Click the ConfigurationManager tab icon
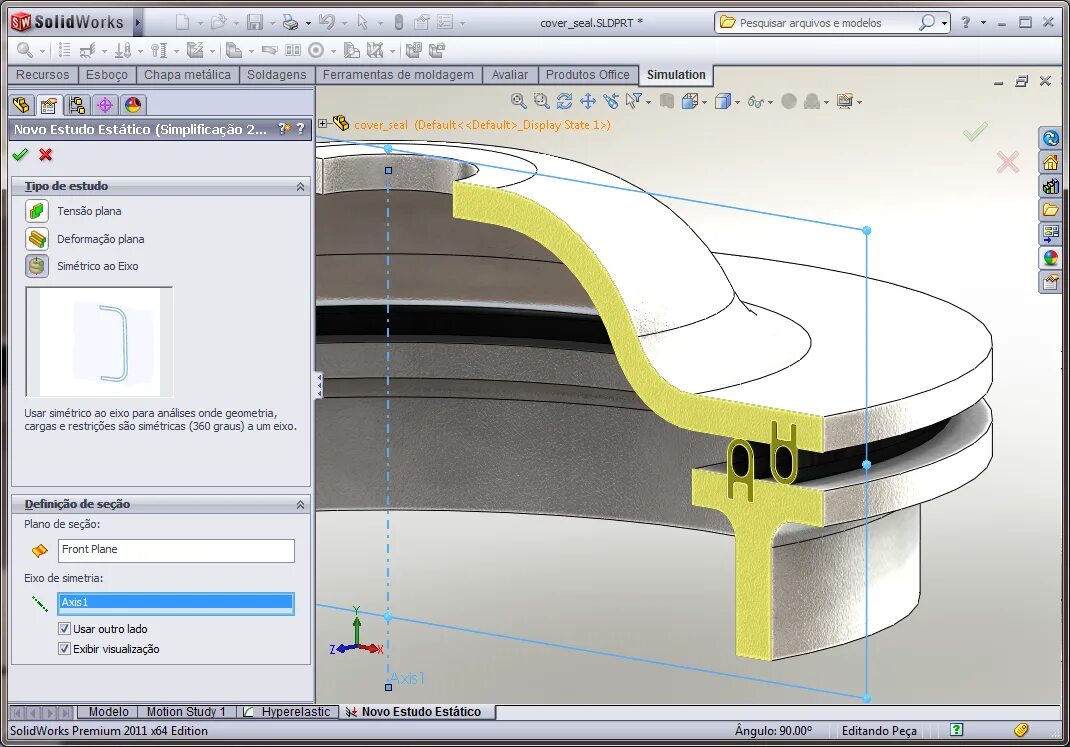 76,106
